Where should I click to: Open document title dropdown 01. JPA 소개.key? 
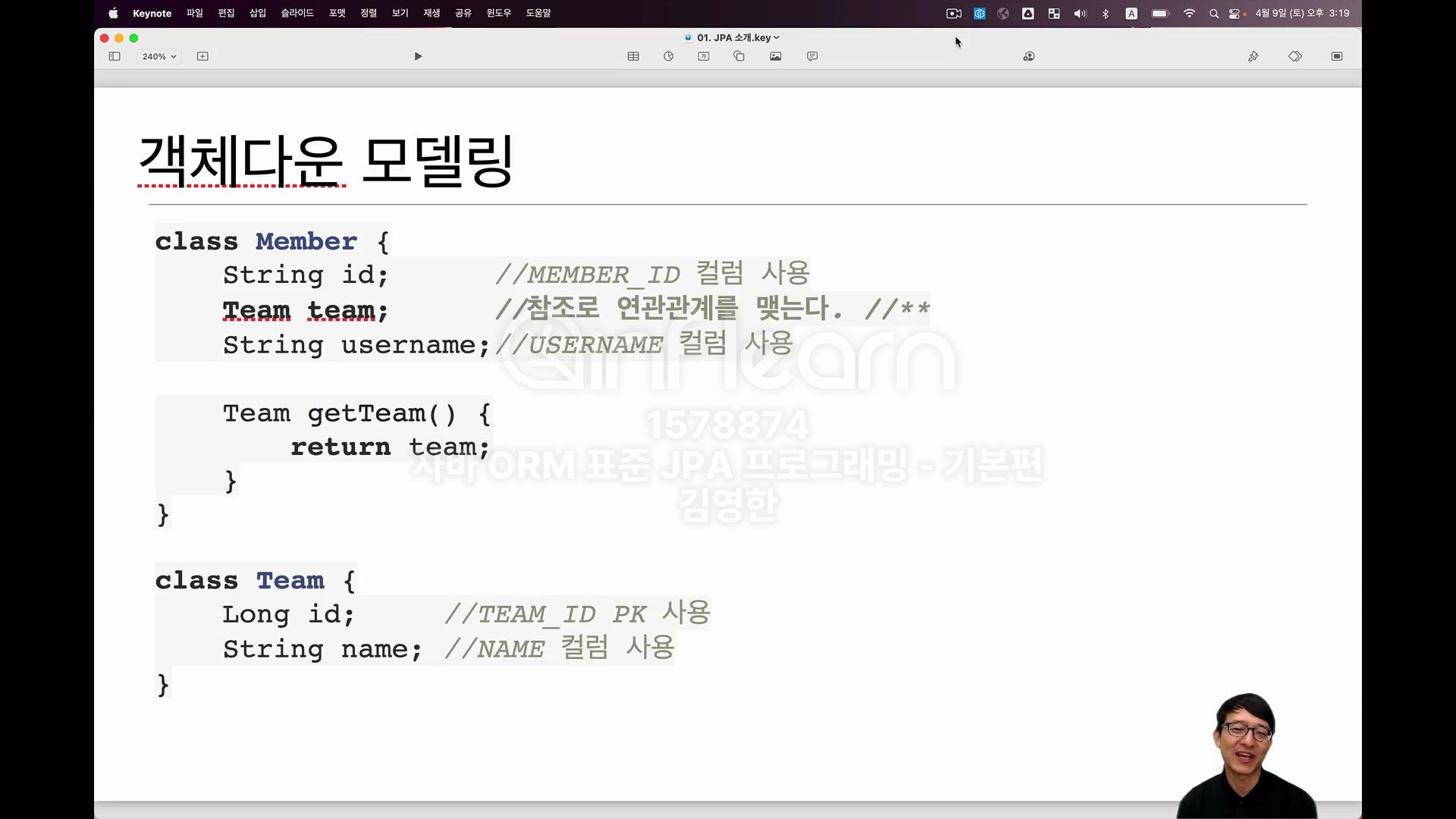tap(733, 37)
